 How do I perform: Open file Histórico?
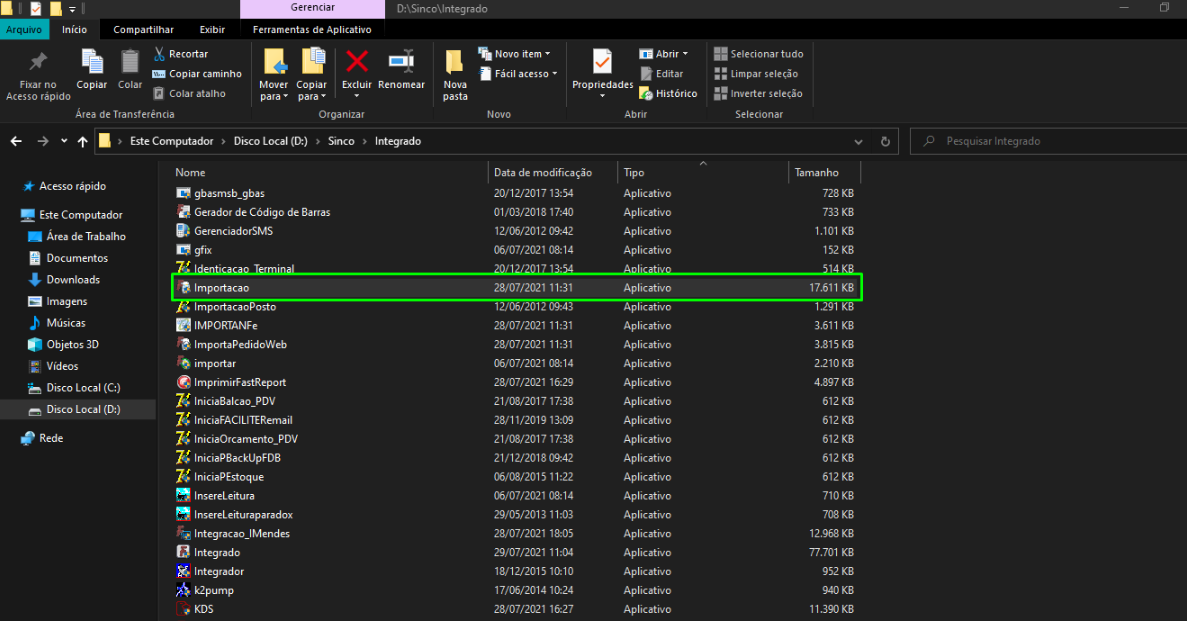pos(668,93)
